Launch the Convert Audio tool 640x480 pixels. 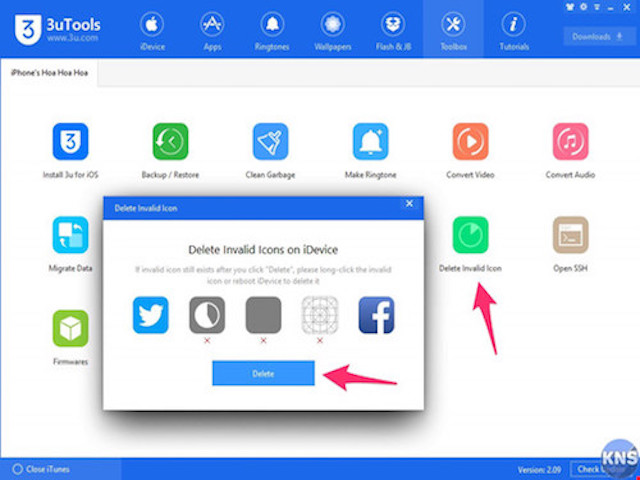tap(571, 141)
